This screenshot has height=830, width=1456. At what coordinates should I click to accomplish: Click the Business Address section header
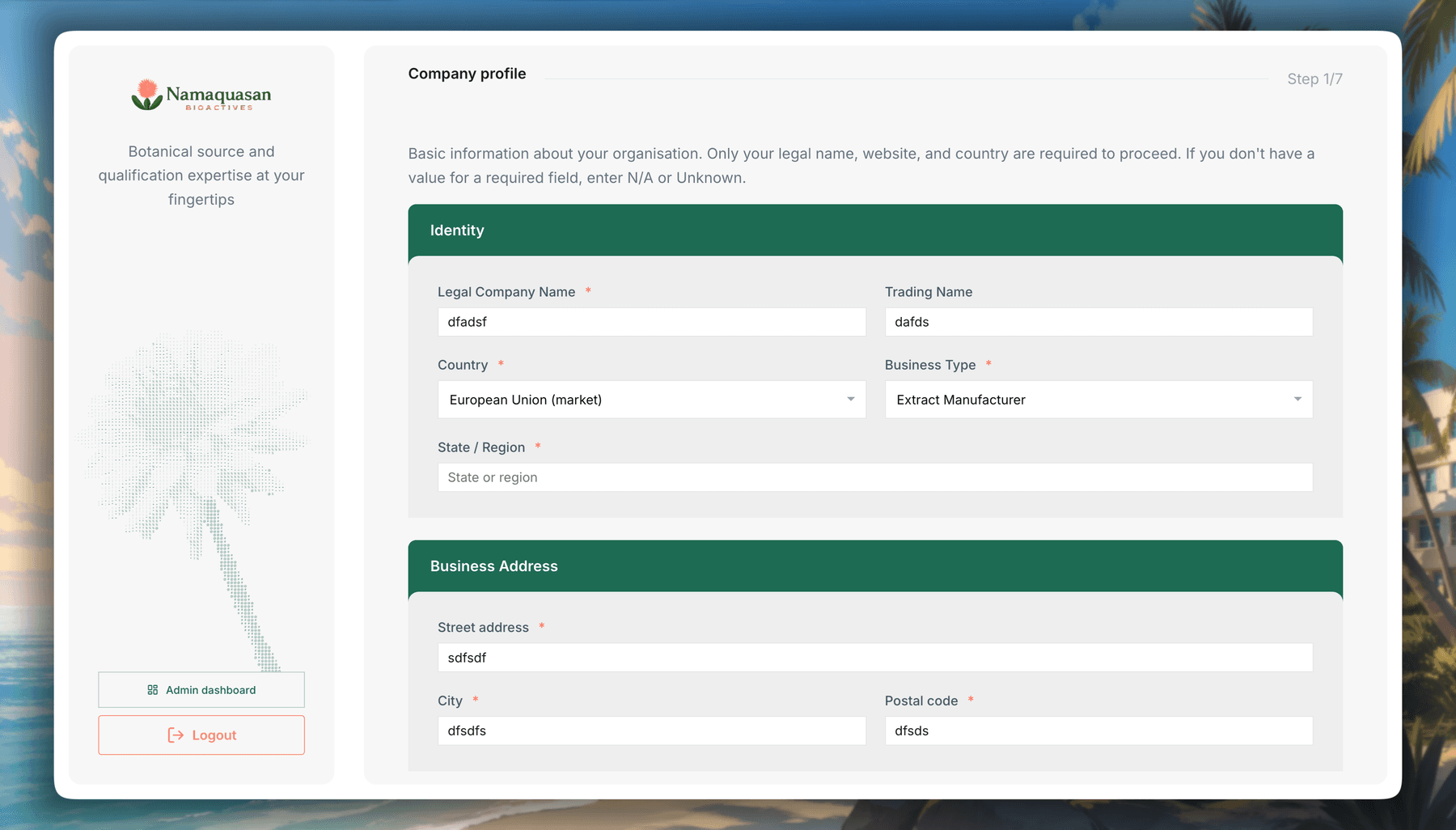pyautogui.click(x=875, y=566)
